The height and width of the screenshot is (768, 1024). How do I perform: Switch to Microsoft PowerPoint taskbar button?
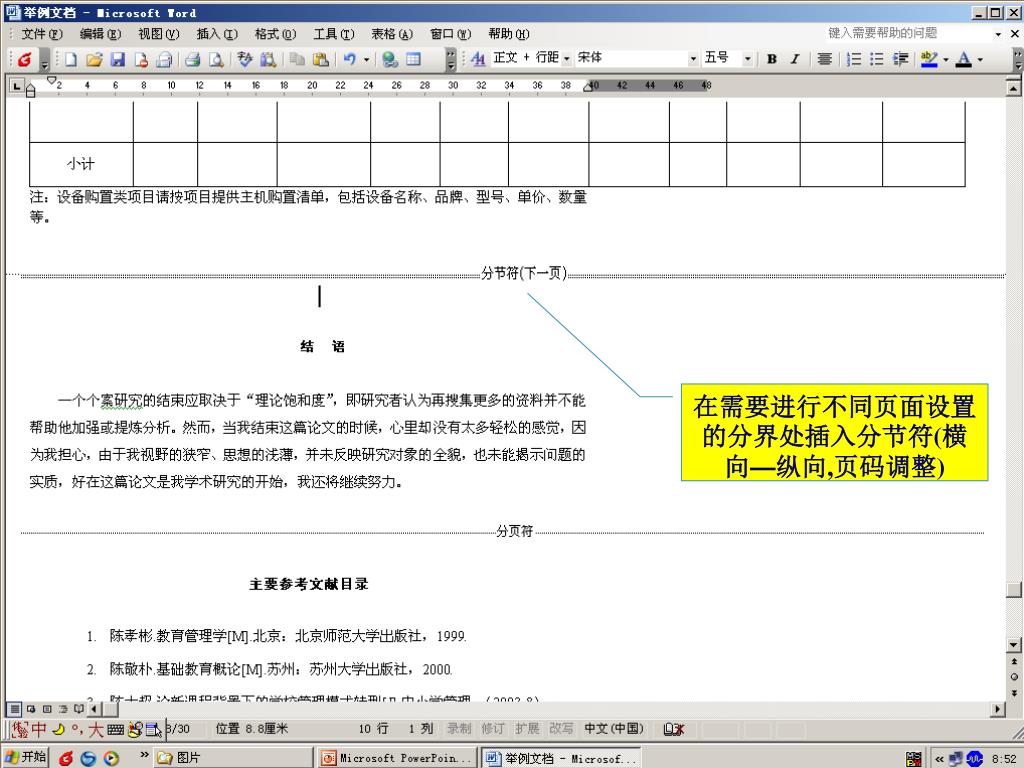pyautogui.click(x=397, y=758)
